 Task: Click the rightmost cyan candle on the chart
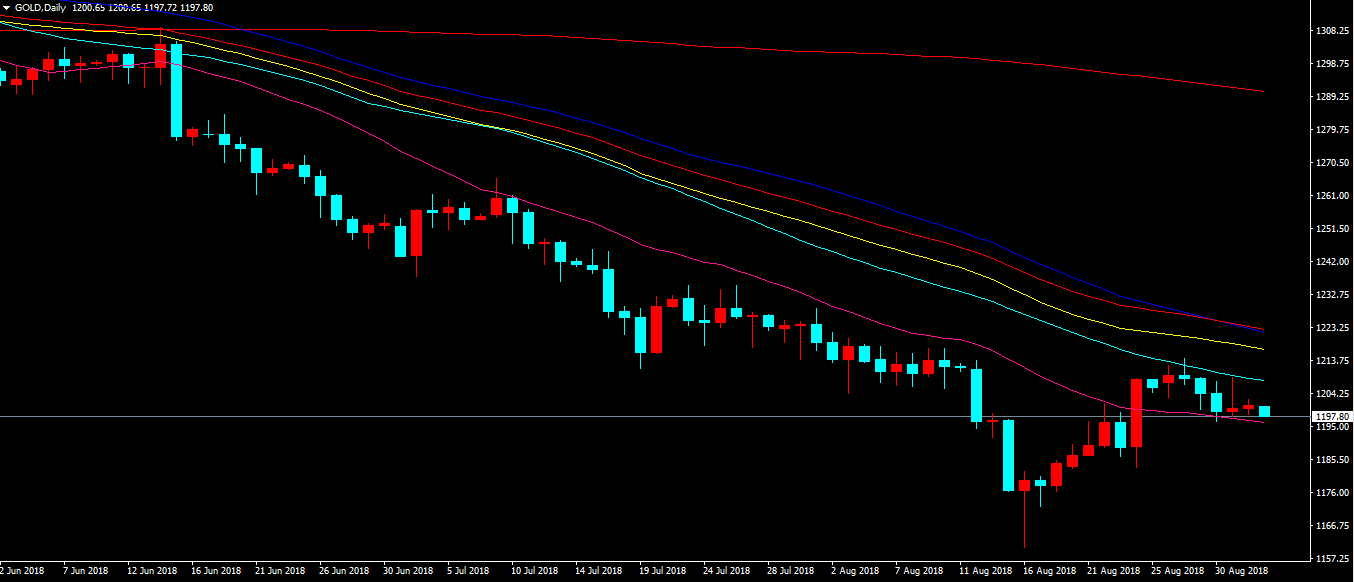coord(1264,411)
